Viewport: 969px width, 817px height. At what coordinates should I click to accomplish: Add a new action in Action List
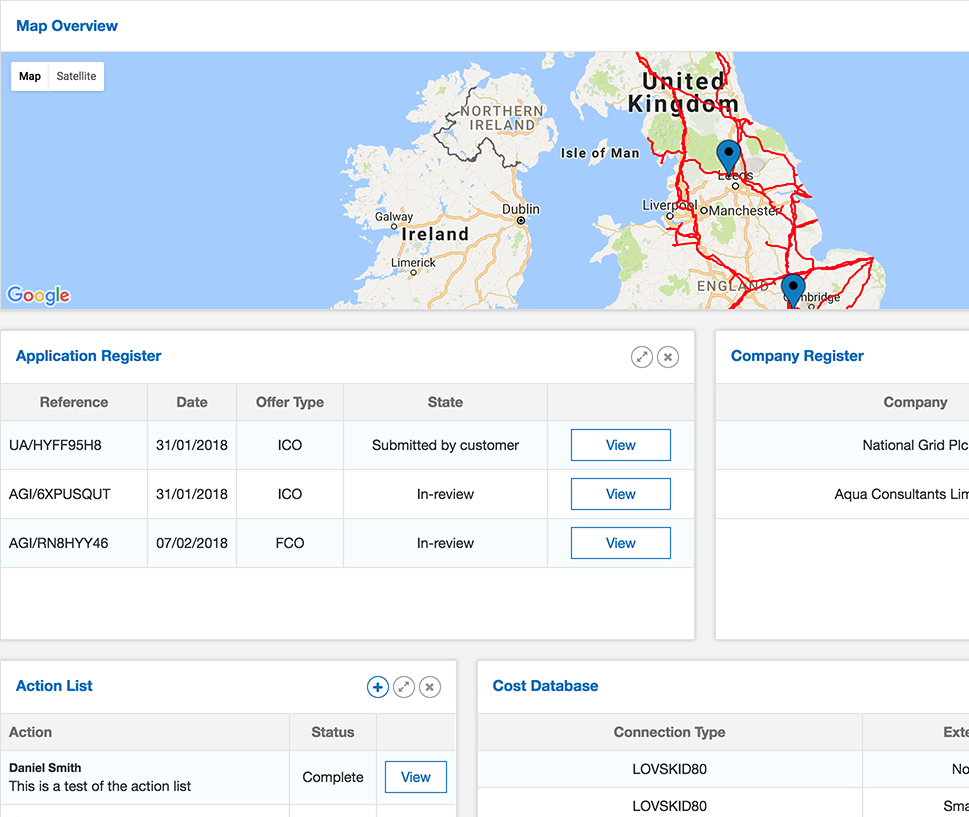coord(377,687)
